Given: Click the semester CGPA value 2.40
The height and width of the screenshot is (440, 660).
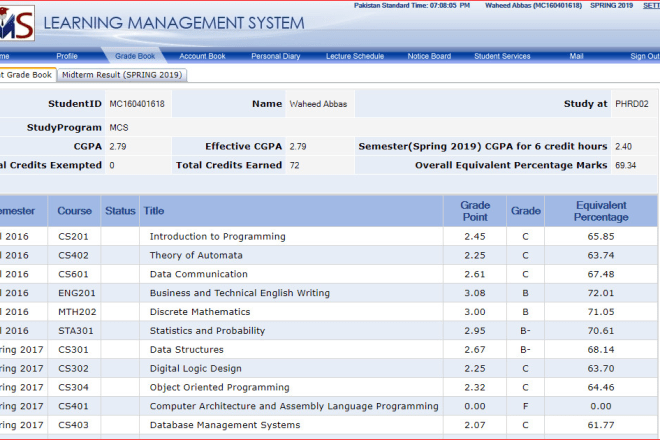Looking at the screenshot, I should pos(623,147).
